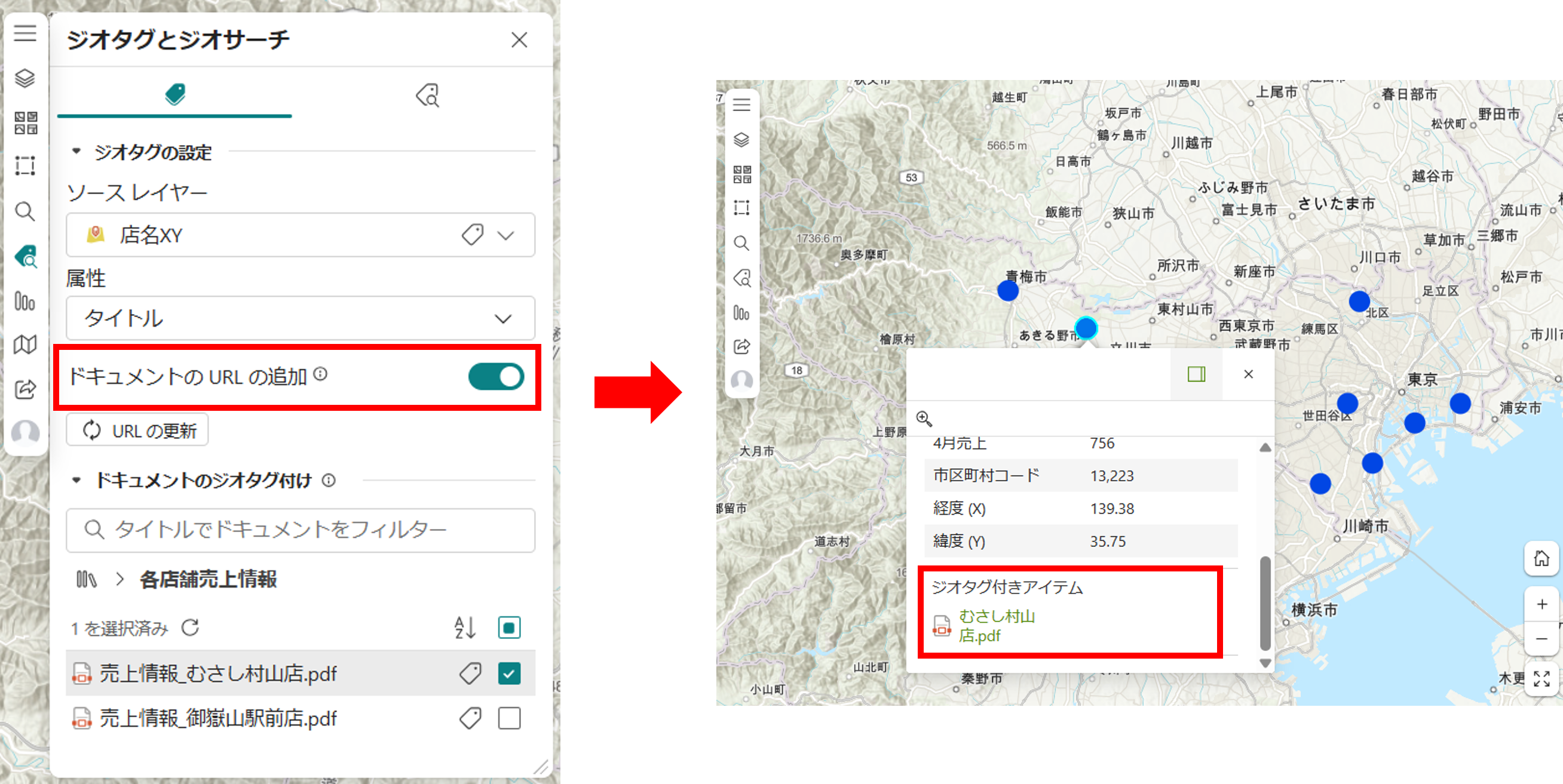Switch to the geotag tab
This screenshot has width=1563, height=784.
[x=174, y=95]
